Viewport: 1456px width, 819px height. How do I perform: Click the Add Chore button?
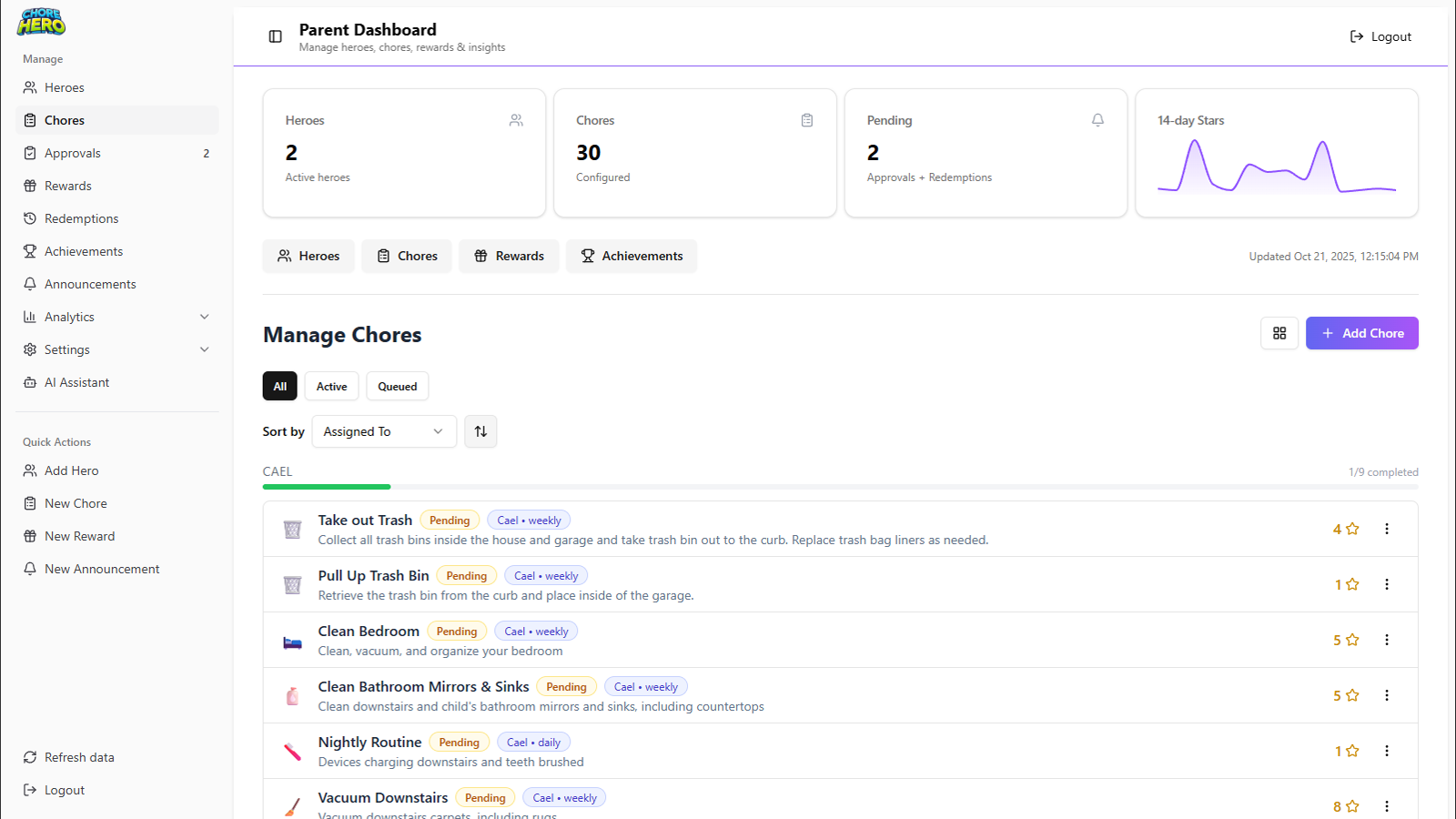pos(1361,333)
